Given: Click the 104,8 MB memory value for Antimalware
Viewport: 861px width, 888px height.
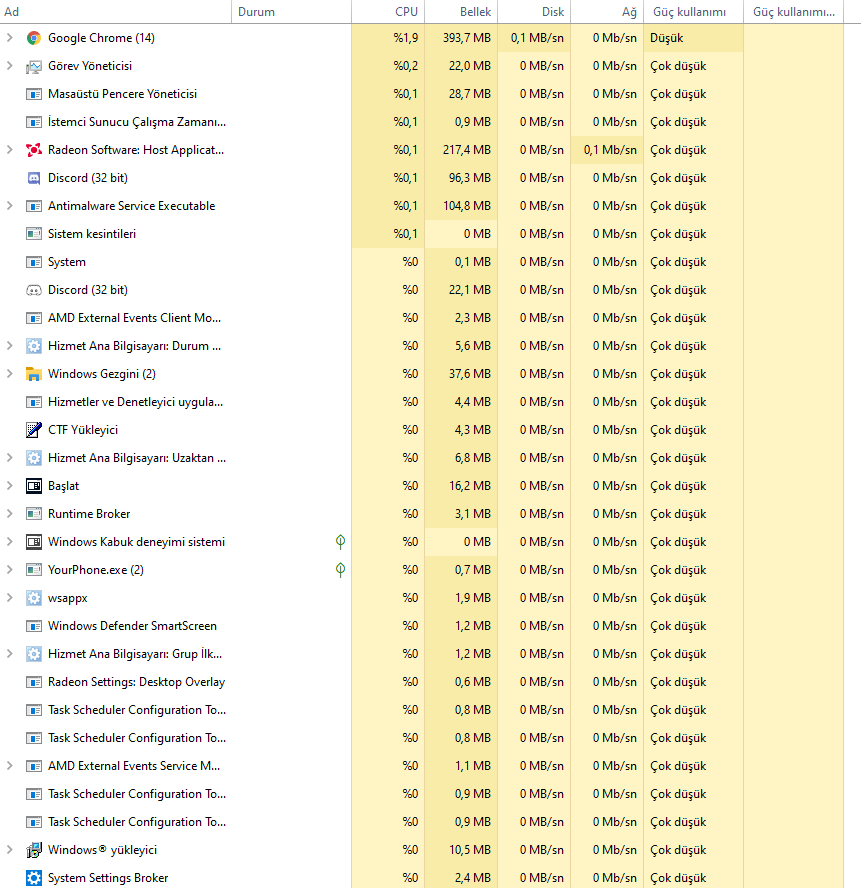Looking at the screenshot, I should point(467,206).
